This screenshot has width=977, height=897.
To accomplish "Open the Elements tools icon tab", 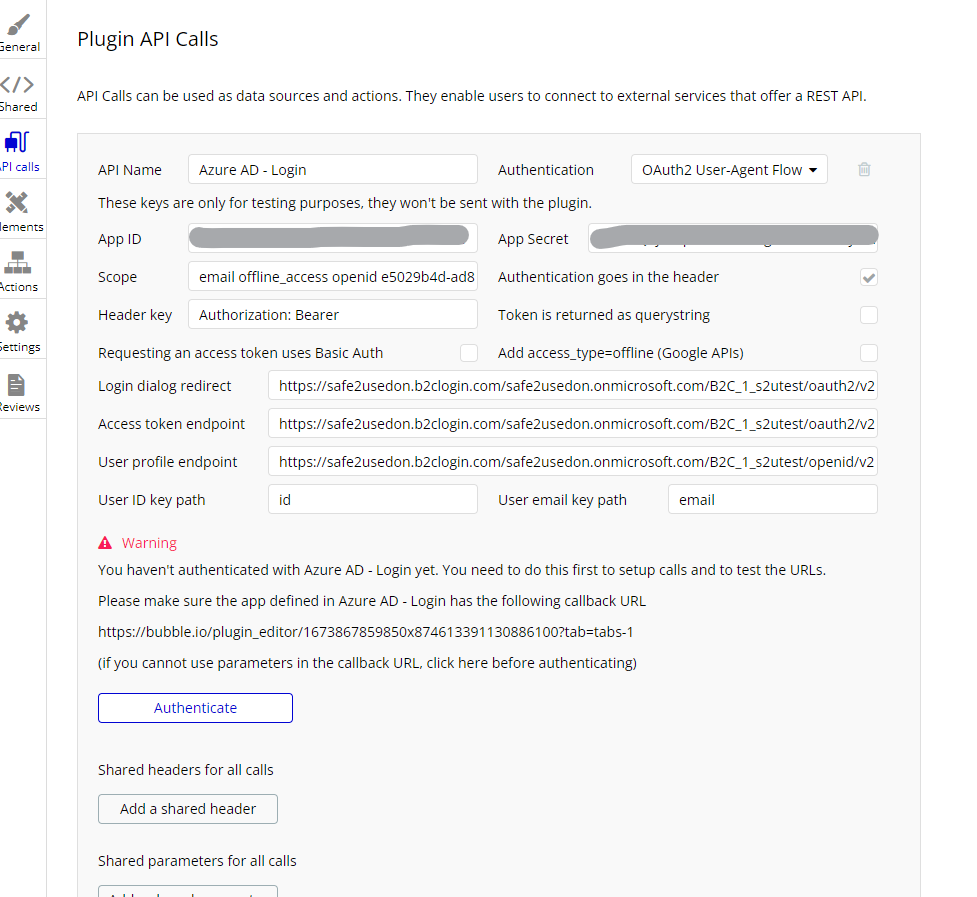I will click(17, 205).
